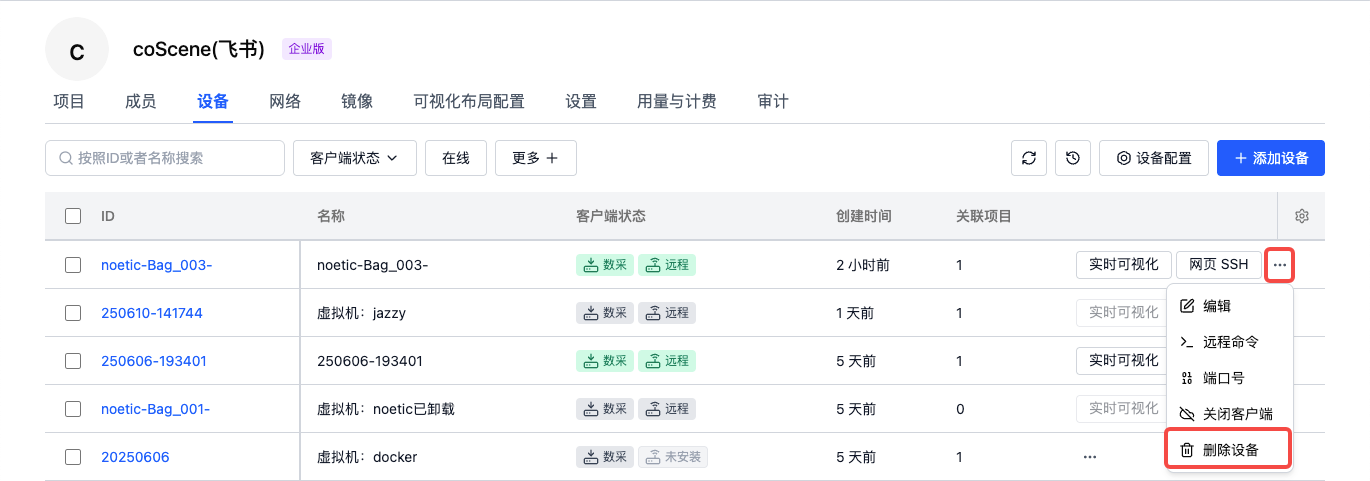Open device link 20250606
The image size is (1370, 481).
135,457
